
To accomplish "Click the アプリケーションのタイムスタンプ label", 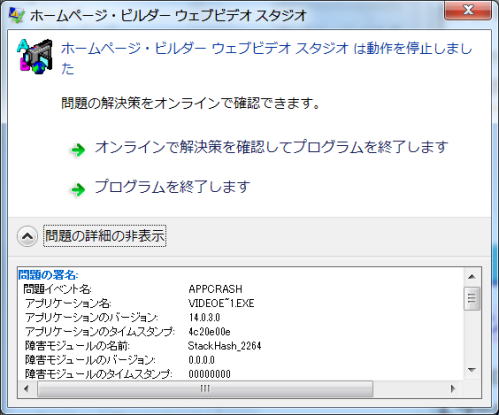I will tap(100, 332).
